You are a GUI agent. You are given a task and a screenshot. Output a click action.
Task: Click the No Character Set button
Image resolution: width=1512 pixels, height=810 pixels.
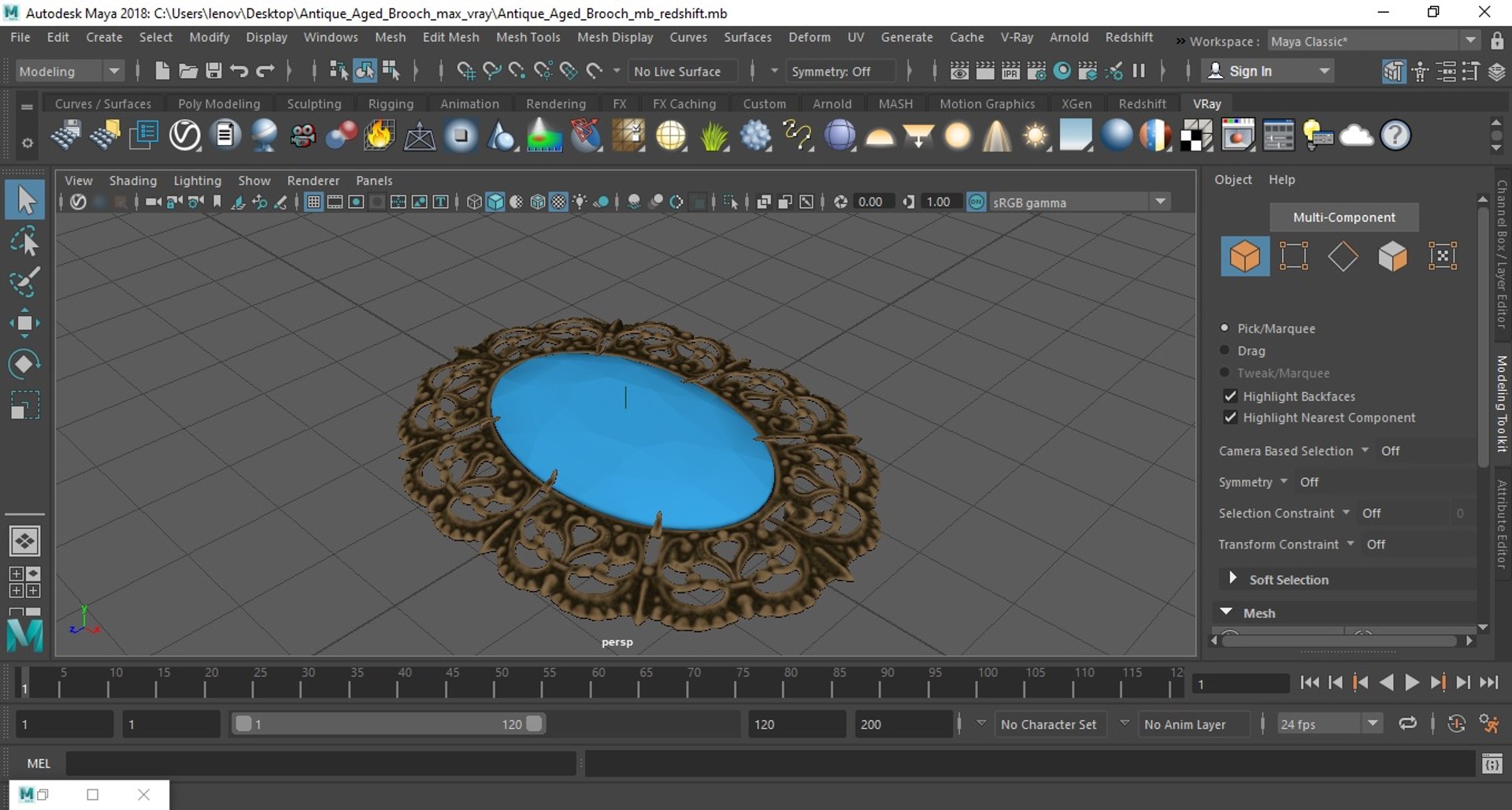1048,724
